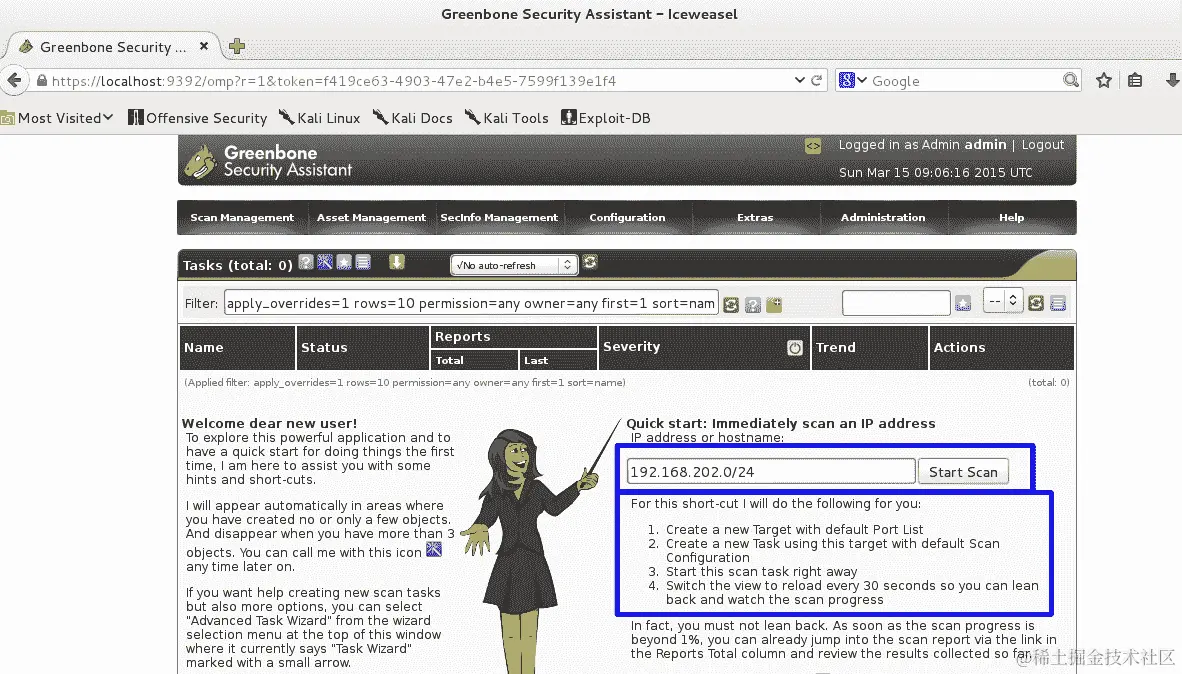The height and width of the screenshot is (674, 1182).
Task: Sort tasks by Status column header
Action: 324,348
